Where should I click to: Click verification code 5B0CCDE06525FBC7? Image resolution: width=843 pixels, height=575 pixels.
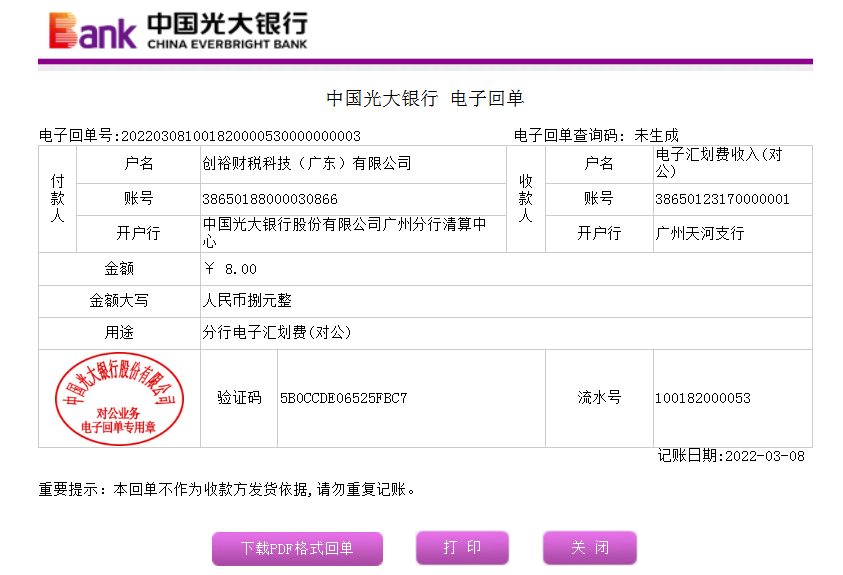click(x=343, y=398)
